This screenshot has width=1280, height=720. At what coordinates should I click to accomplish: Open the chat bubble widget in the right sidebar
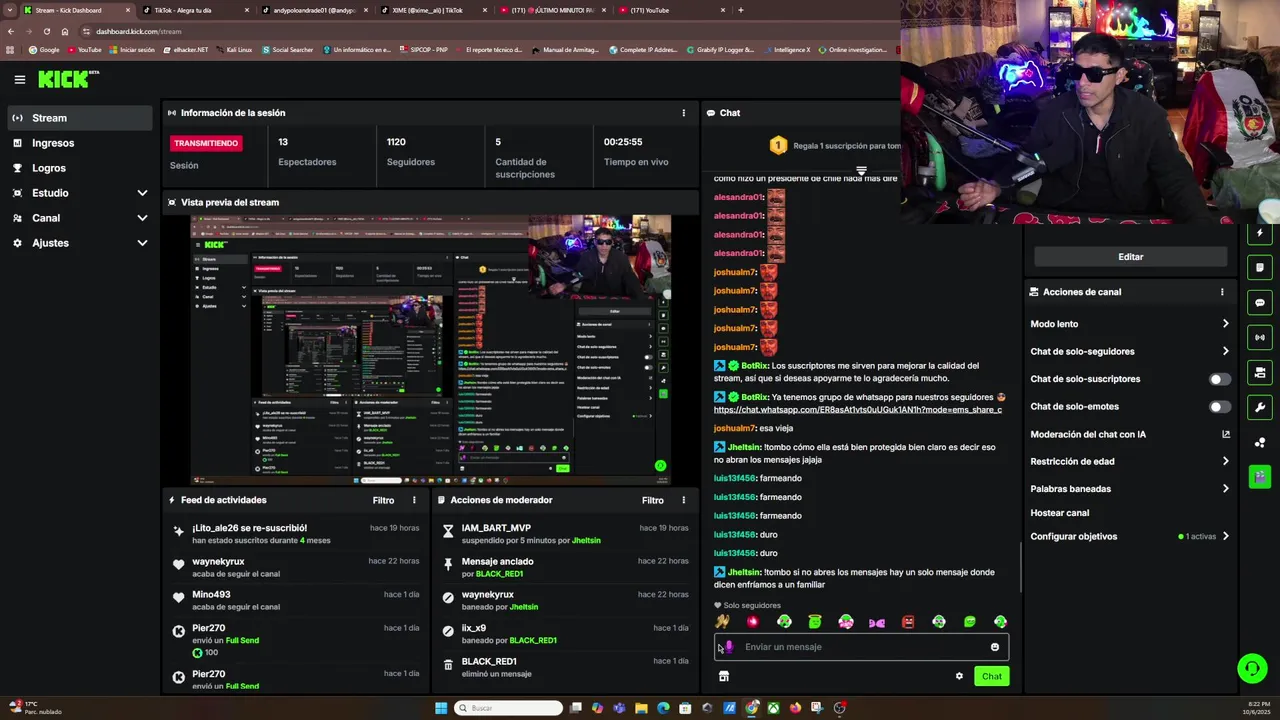point(1260,303)
